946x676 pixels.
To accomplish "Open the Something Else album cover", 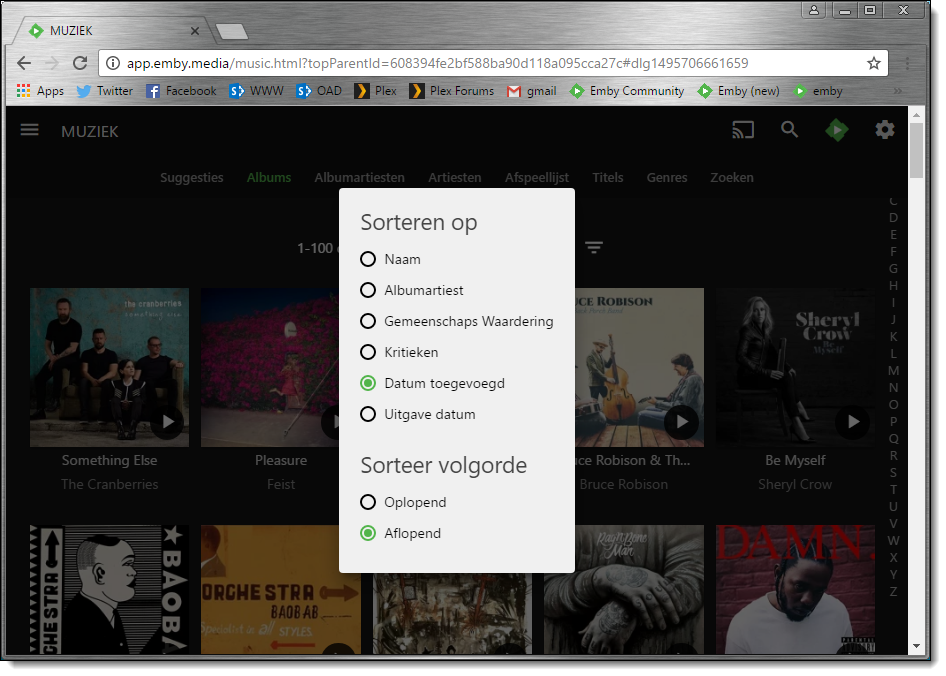I will coord(109,367).
